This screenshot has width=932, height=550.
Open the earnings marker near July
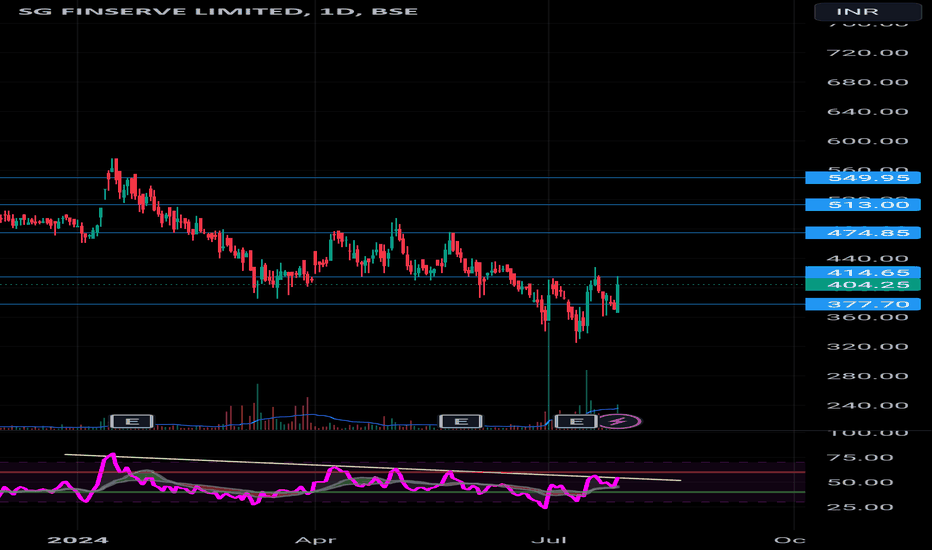576,422
